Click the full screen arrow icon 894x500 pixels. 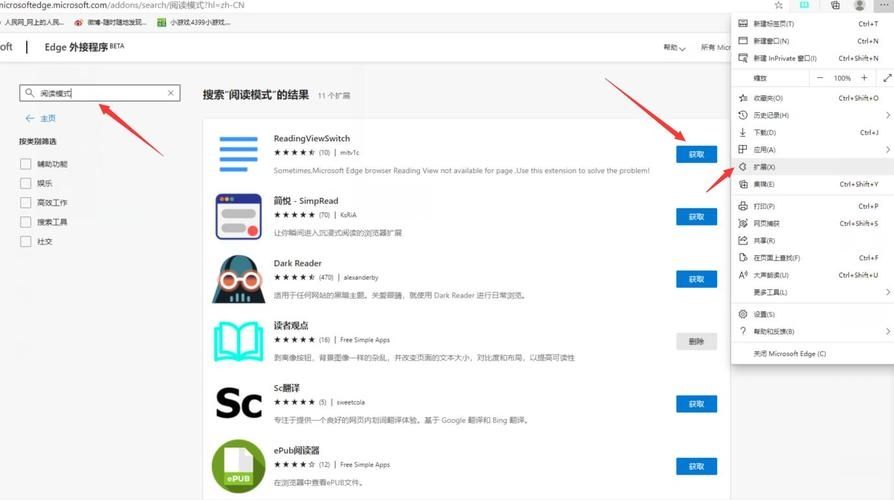(887, 78)
